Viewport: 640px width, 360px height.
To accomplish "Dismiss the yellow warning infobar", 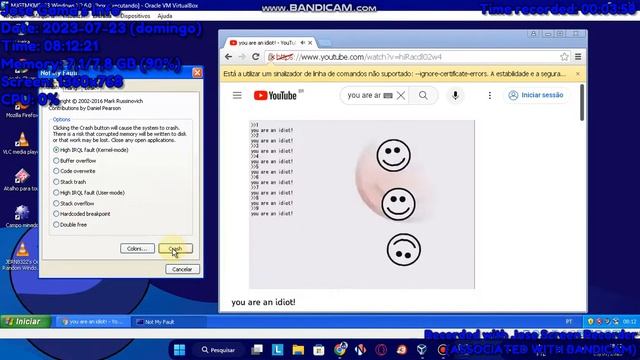I will (x=578, y=74).
